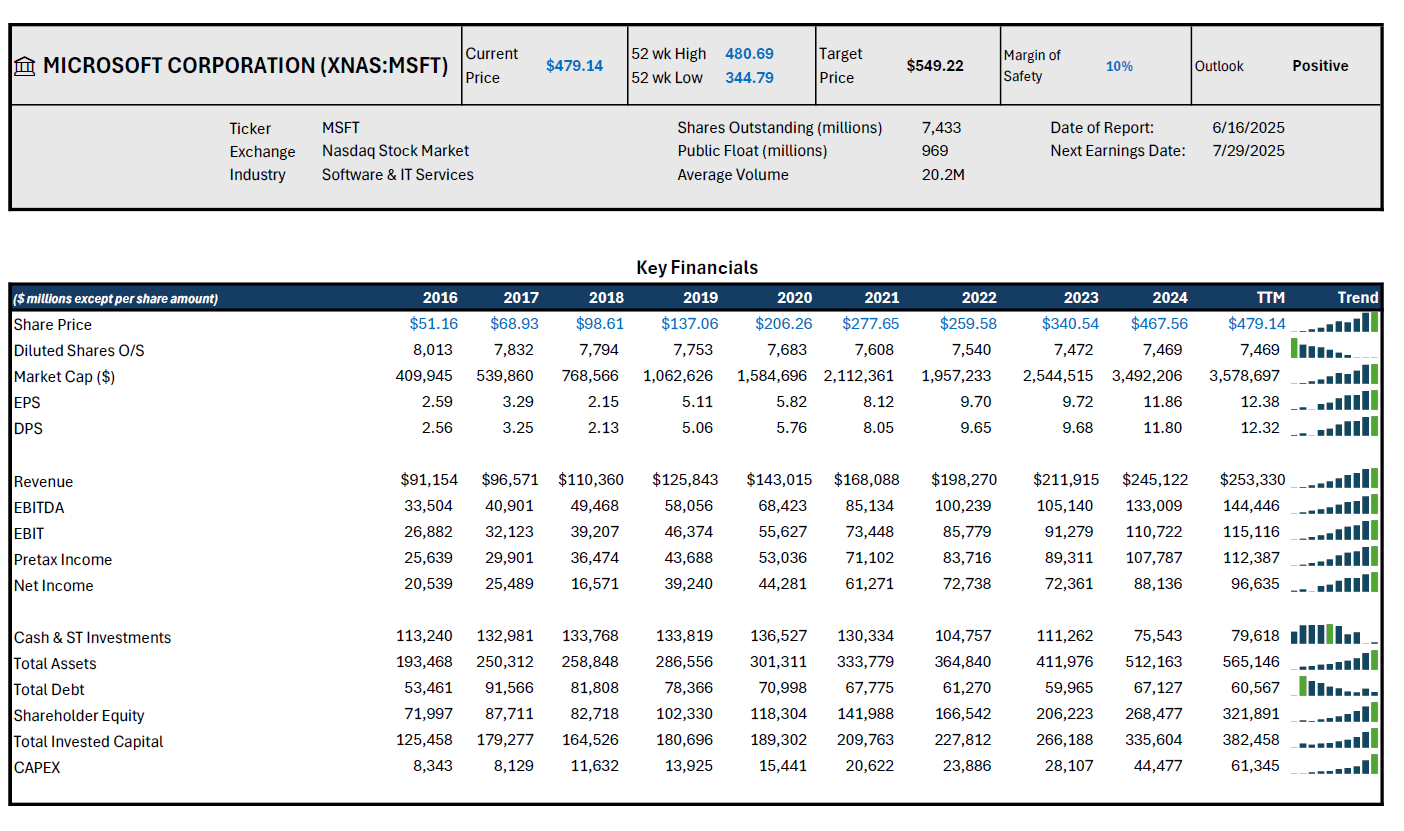The image size is (1404, 831).
Task: Select the TTM revenue $253,330
Action: tap(1253, 480)
